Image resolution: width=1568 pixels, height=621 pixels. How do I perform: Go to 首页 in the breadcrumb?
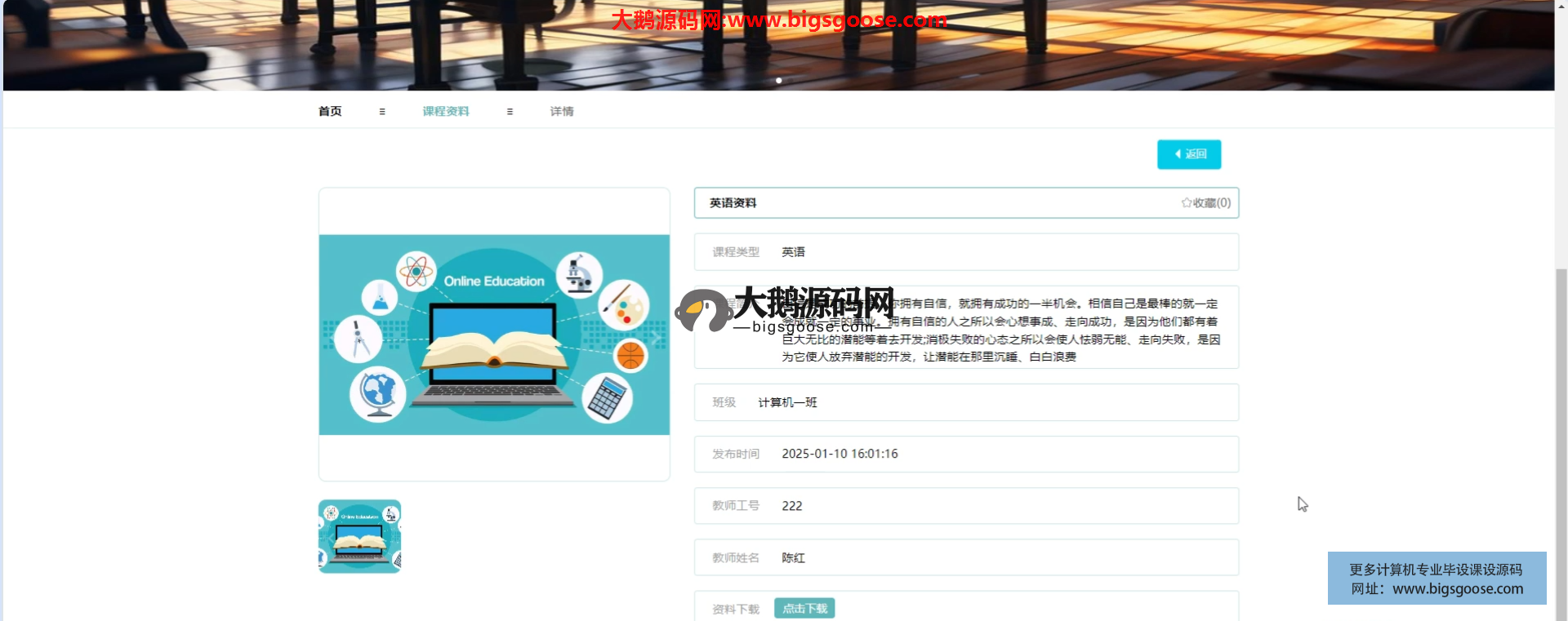pyautogui.click(x=330, y=112)
